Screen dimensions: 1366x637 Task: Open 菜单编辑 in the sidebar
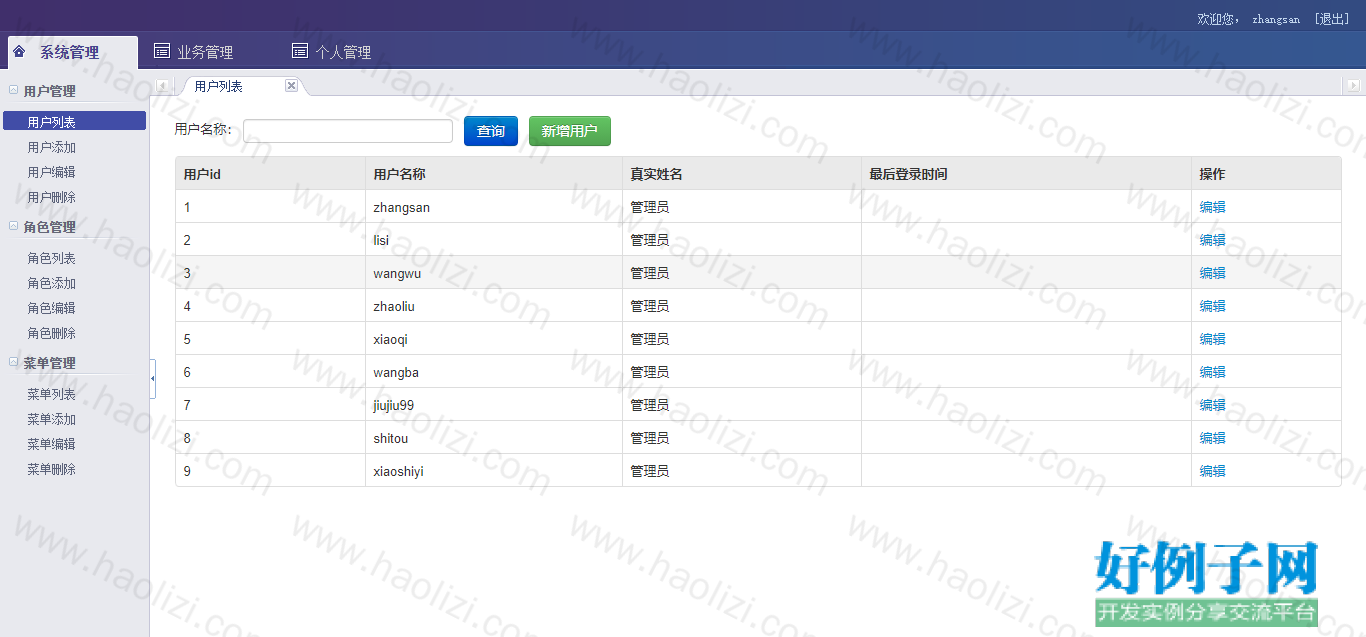(x=52, y=444)
